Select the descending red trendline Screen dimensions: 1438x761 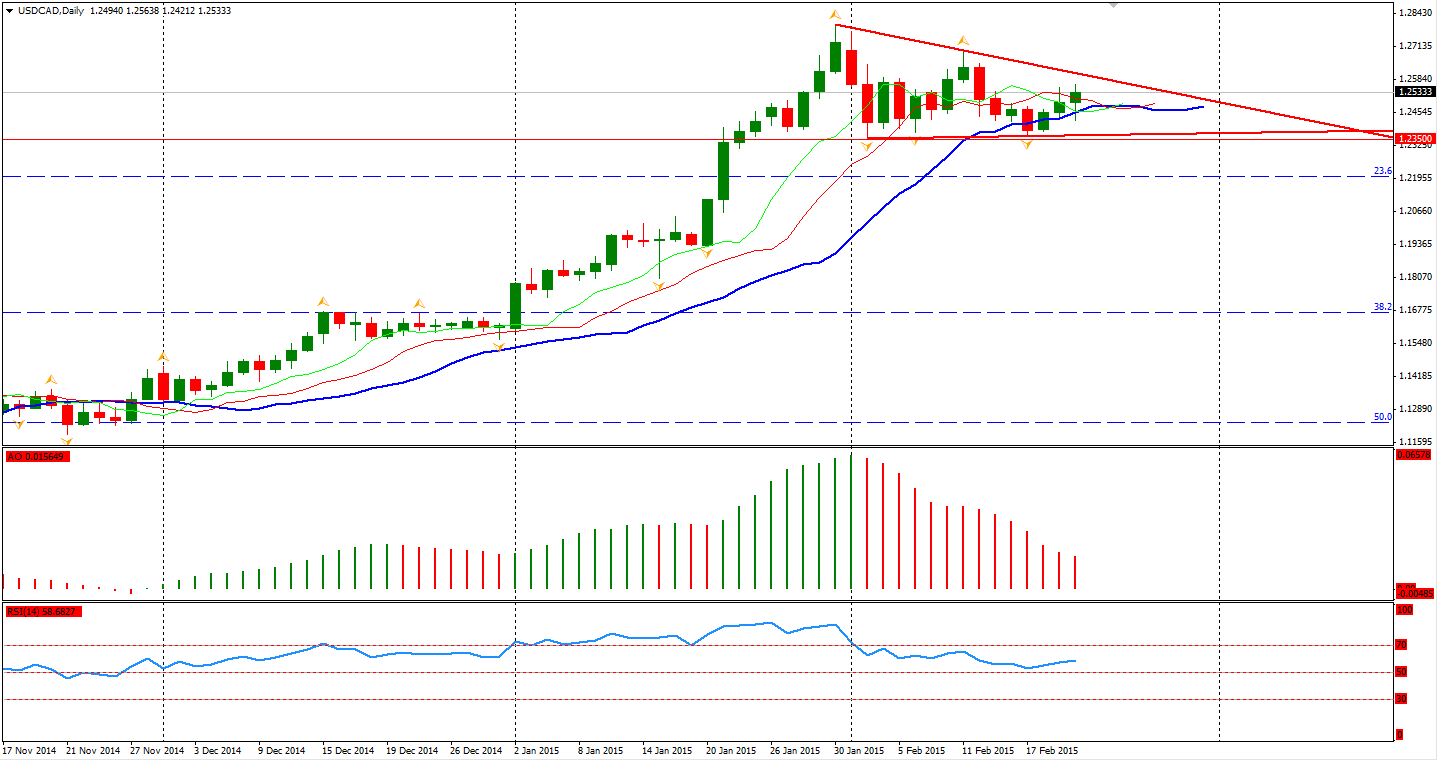(x=1113, y=79)
